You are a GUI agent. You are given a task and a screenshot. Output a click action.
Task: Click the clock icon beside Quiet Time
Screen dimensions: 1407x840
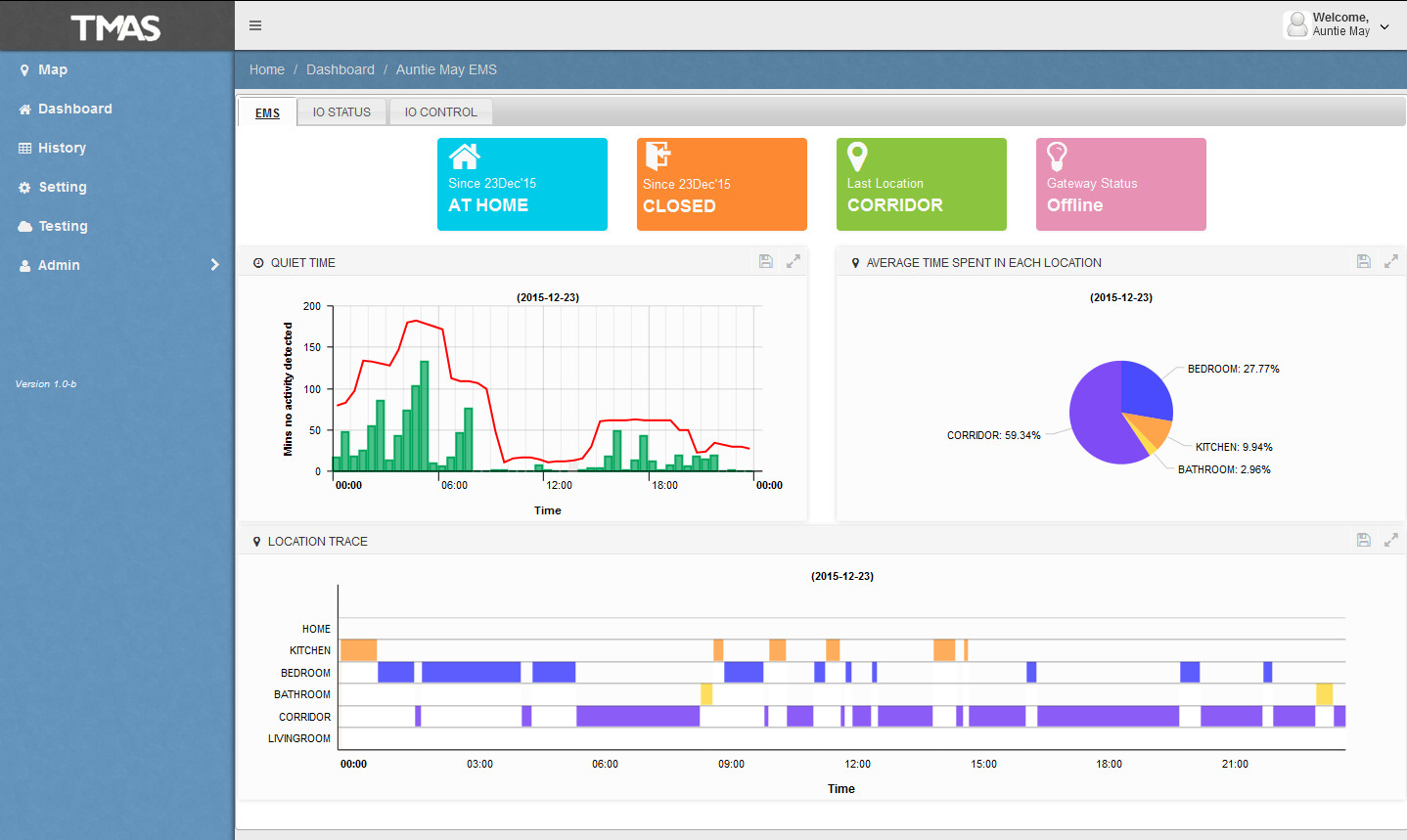coord(258,263)
